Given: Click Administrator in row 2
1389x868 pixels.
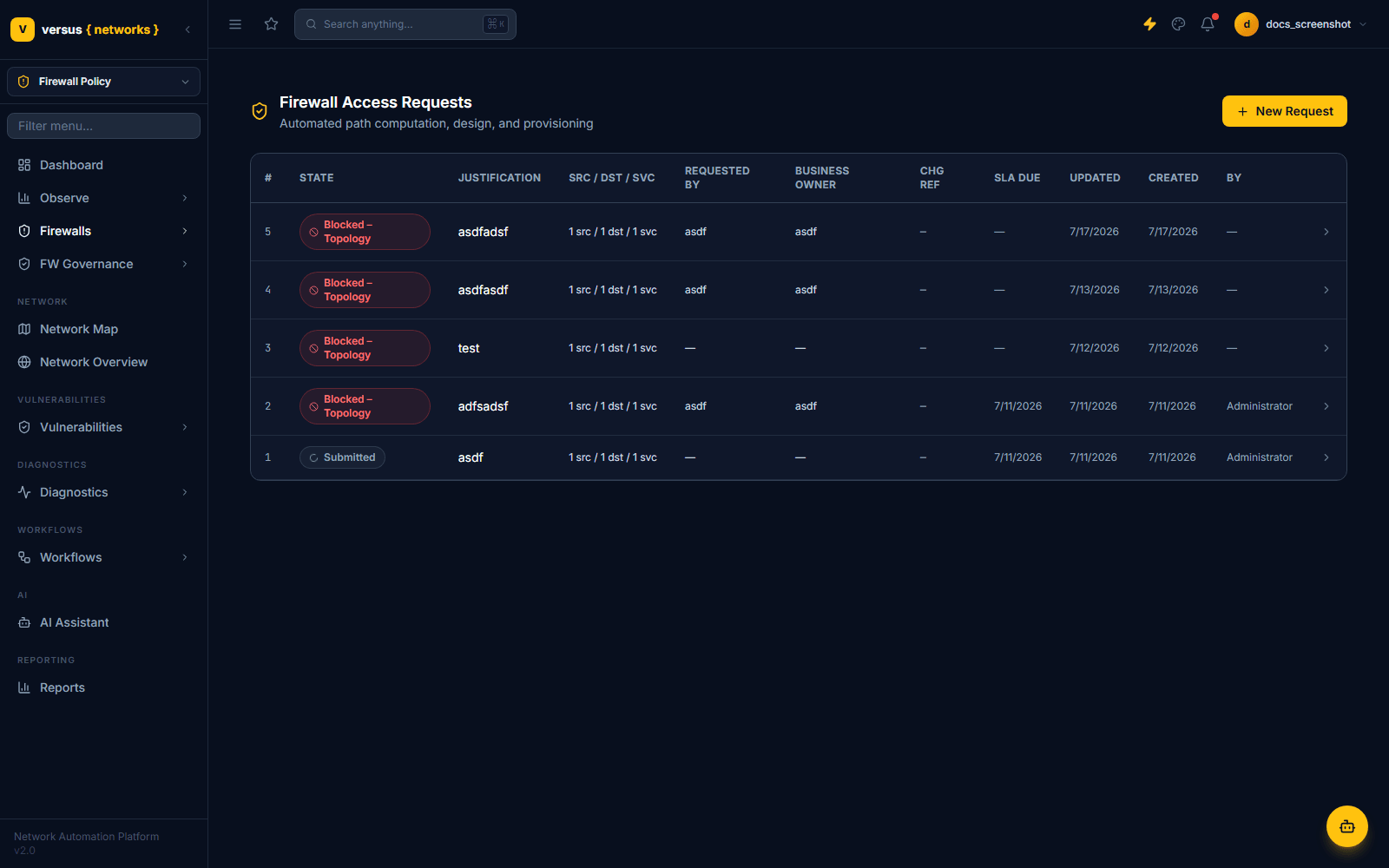Looking at the screenshot, I should coord(1259,406).
